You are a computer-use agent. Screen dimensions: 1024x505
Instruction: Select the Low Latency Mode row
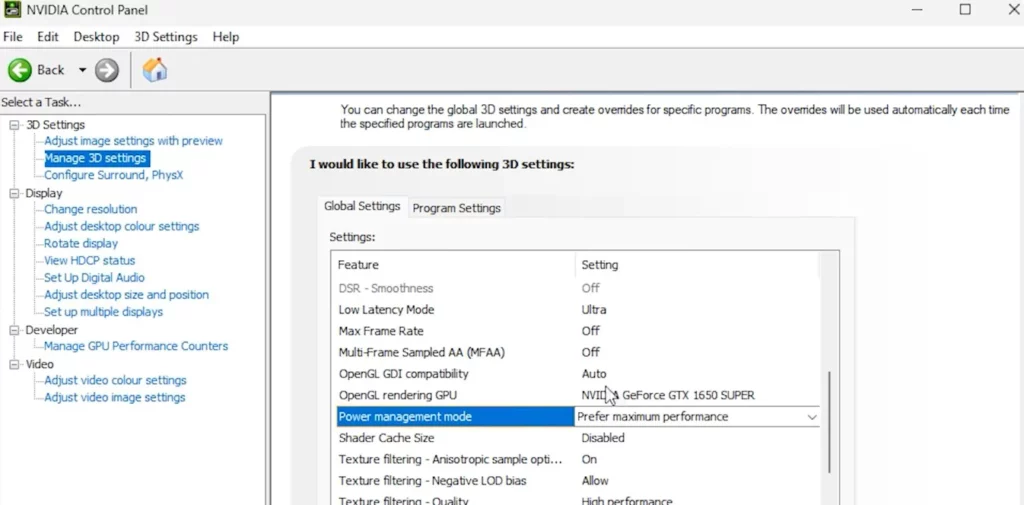(x=386, y=310)
